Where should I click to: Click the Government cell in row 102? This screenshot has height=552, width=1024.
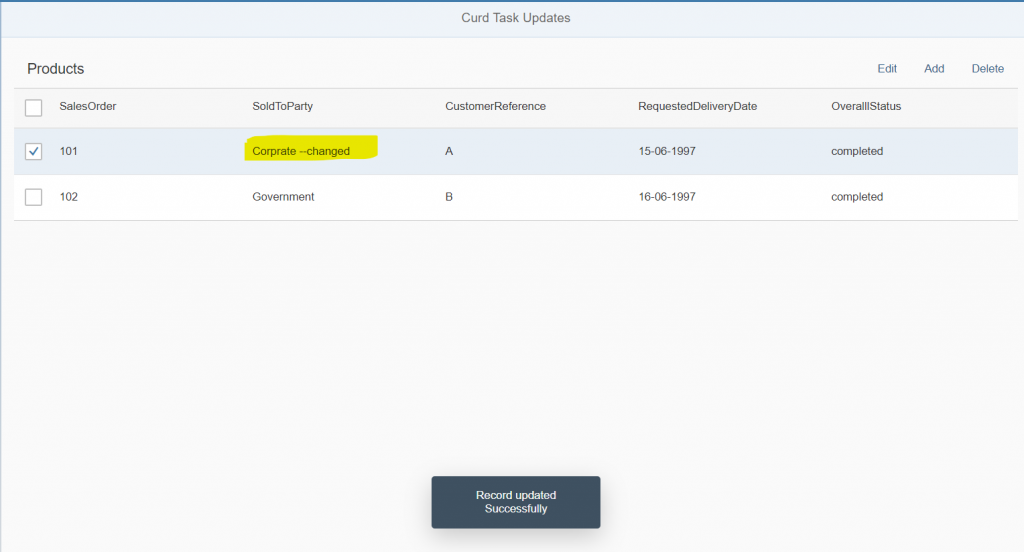coord(283,197)
